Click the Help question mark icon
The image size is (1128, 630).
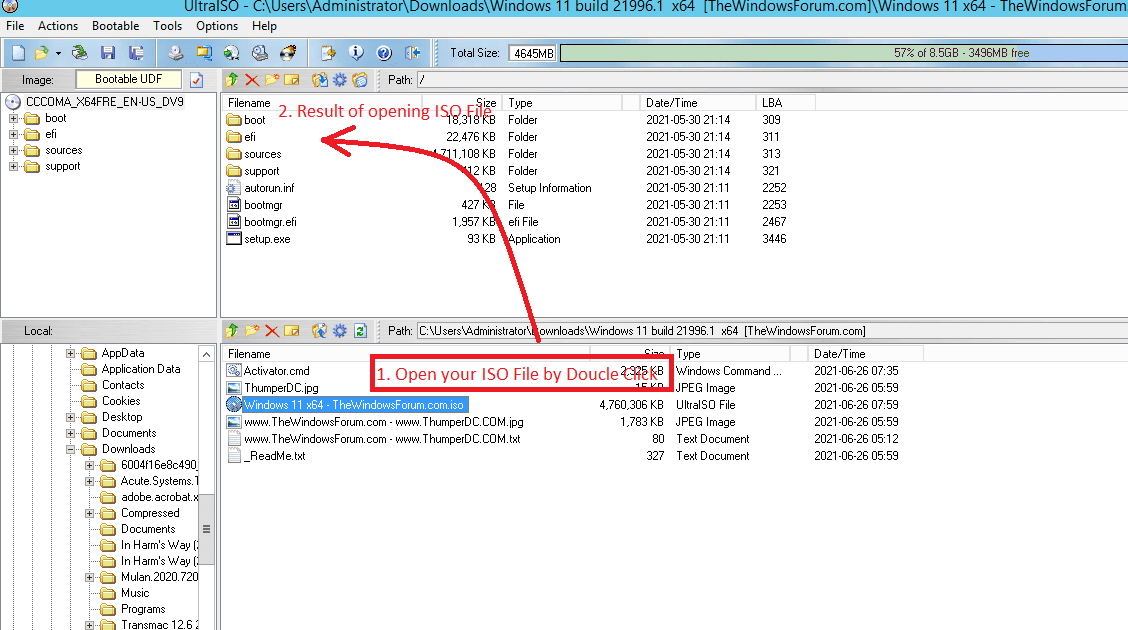point(384,52)
